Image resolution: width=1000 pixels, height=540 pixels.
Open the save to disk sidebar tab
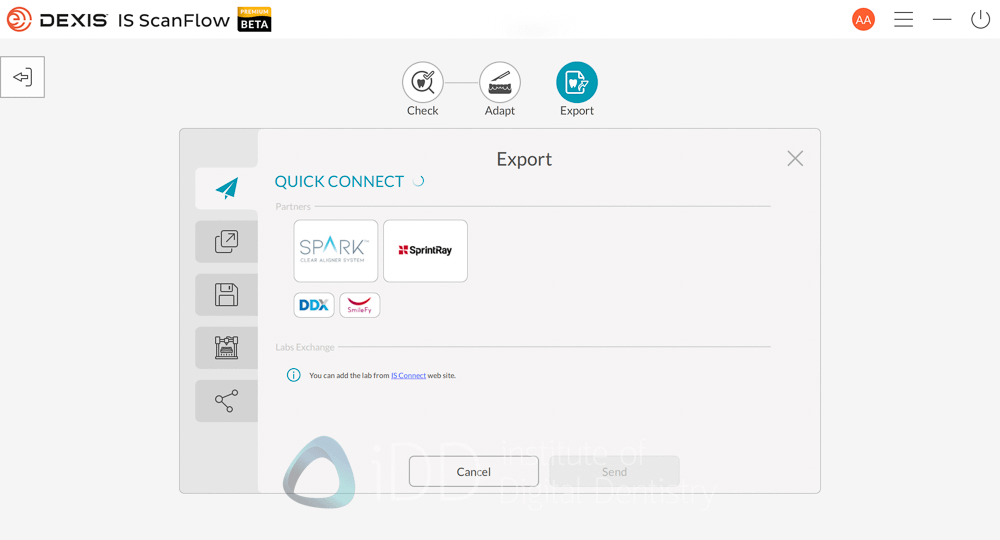[227, 295]
